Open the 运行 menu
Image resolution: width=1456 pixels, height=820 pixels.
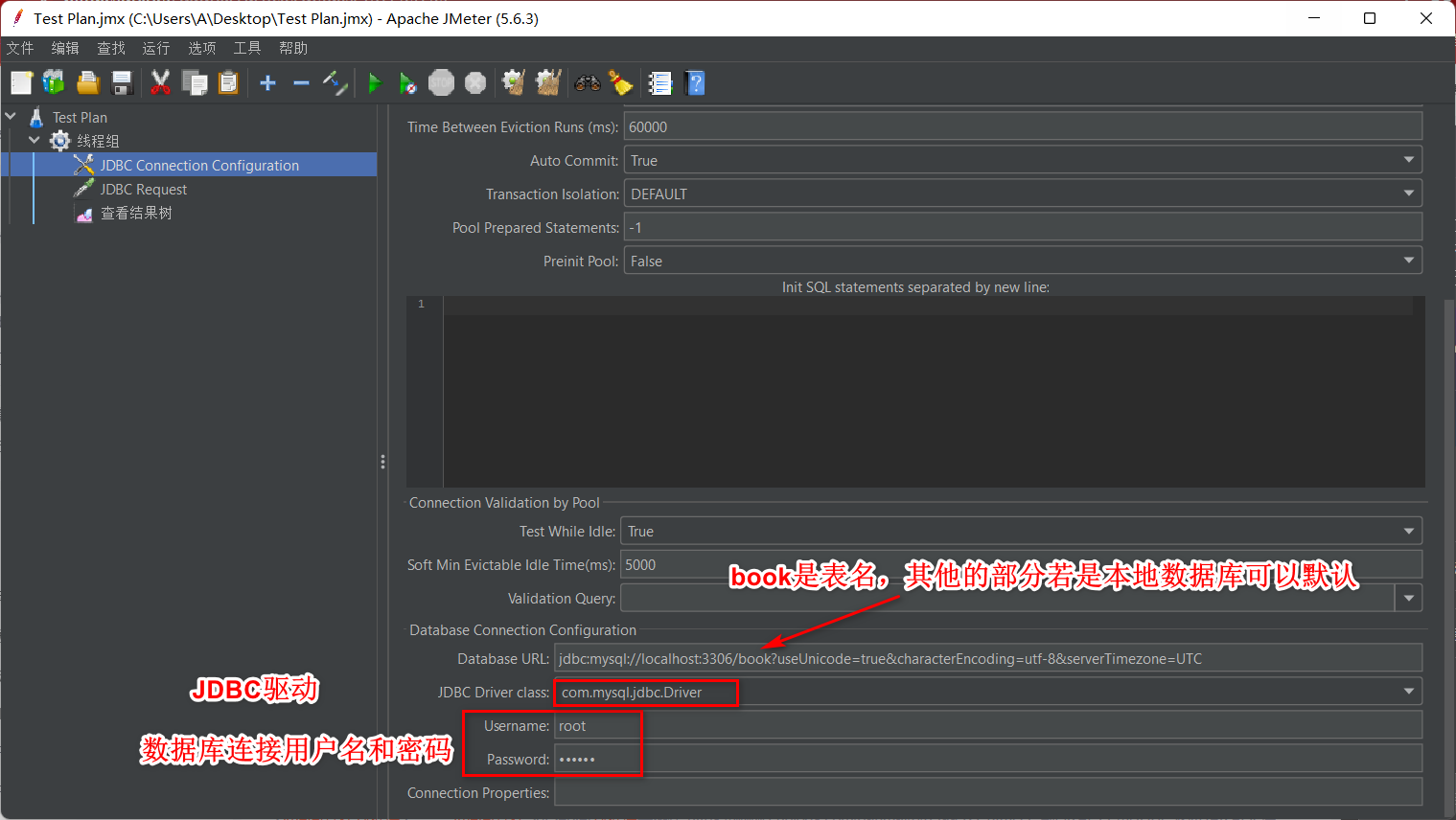point(156,48)
